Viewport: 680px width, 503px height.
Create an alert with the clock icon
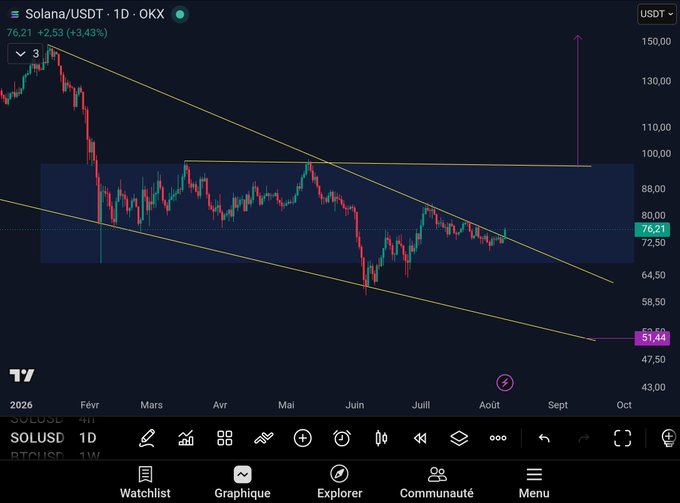342,438
